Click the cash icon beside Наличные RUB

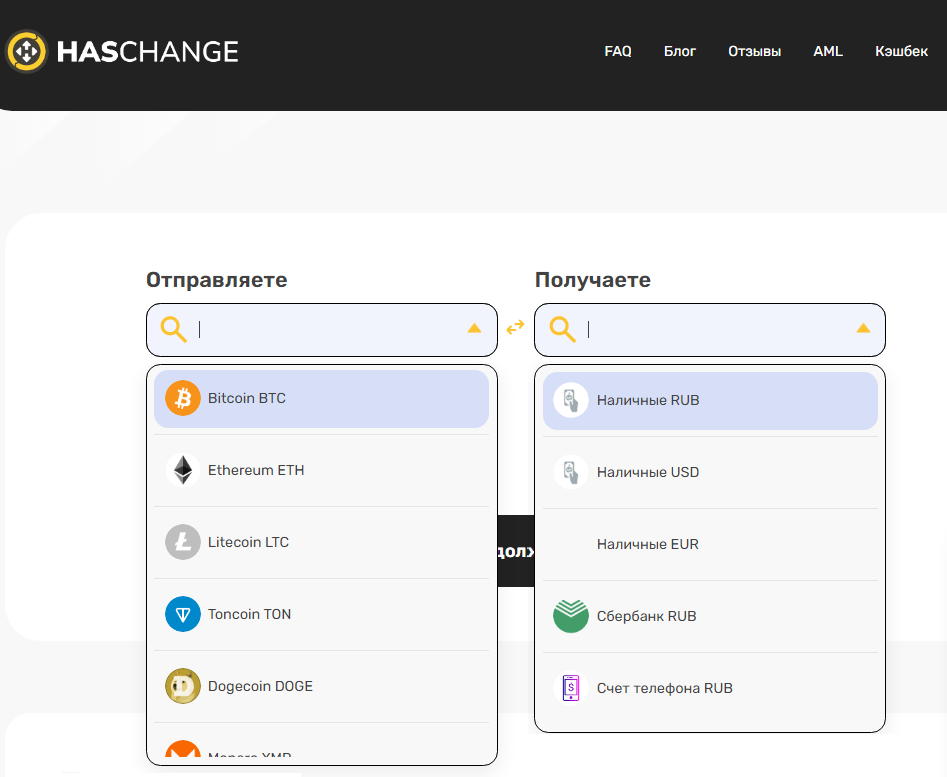pos(571,400)
